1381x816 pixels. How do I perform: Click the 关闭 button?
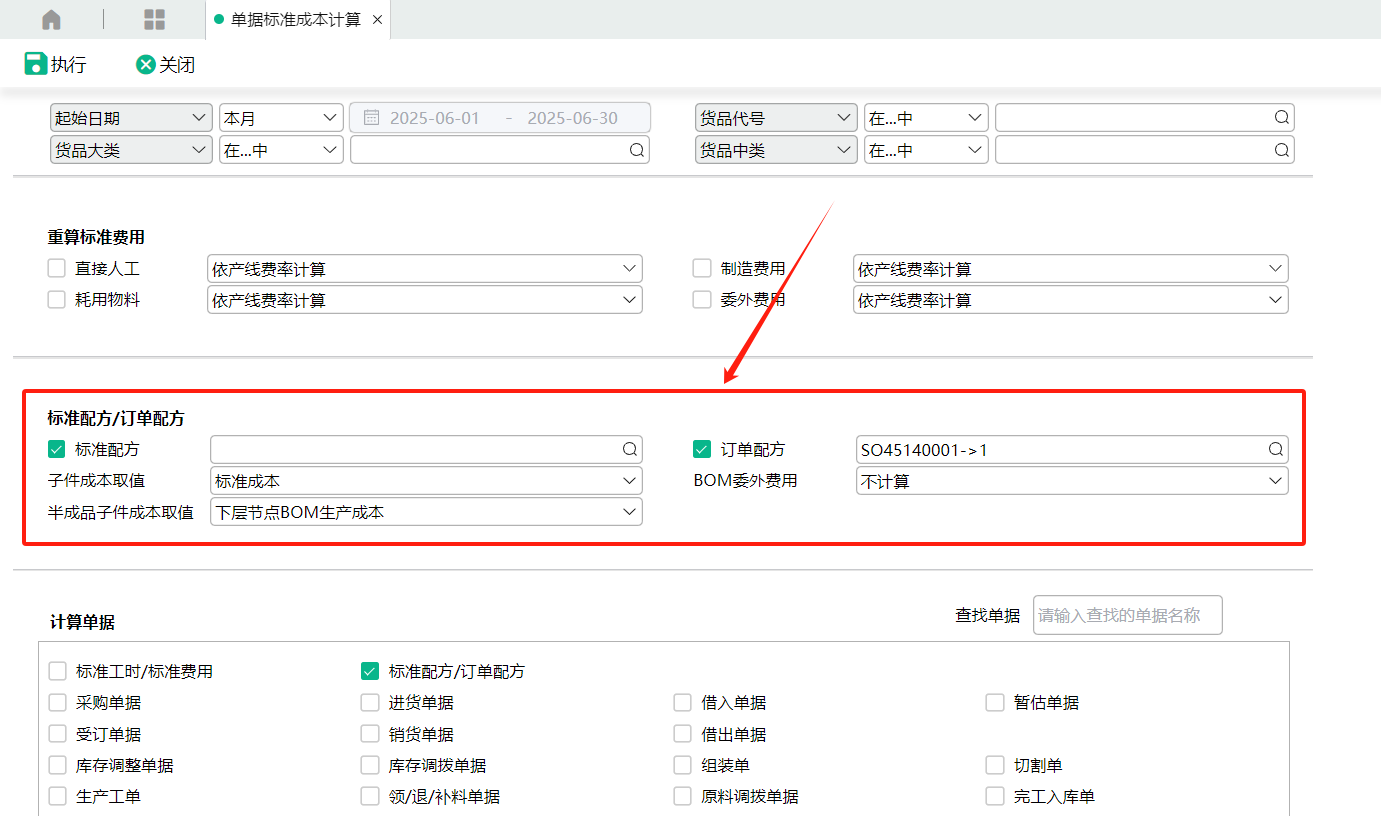pyautogui.click(x=166, y=65)
